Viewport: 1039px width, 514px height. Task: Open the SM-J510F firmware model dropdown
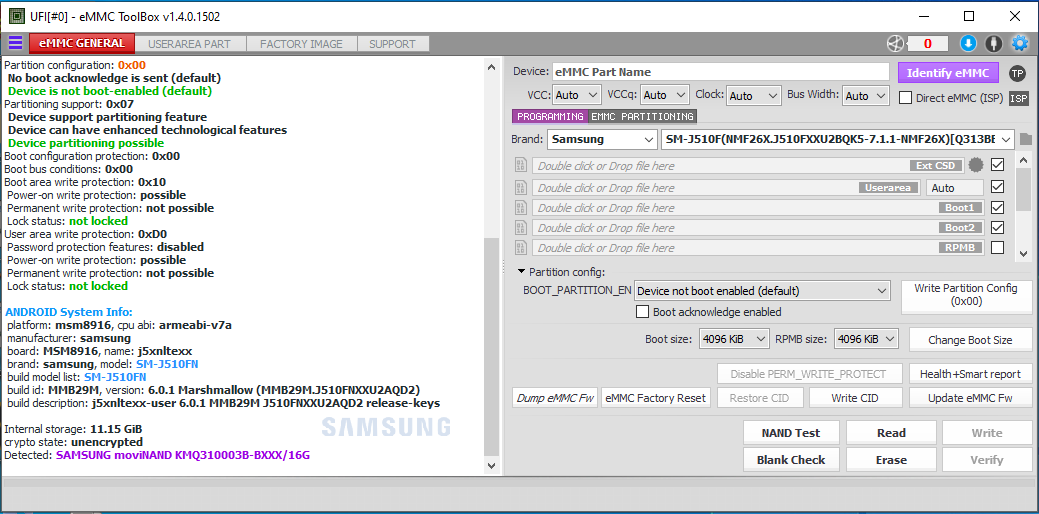(838, 140)
